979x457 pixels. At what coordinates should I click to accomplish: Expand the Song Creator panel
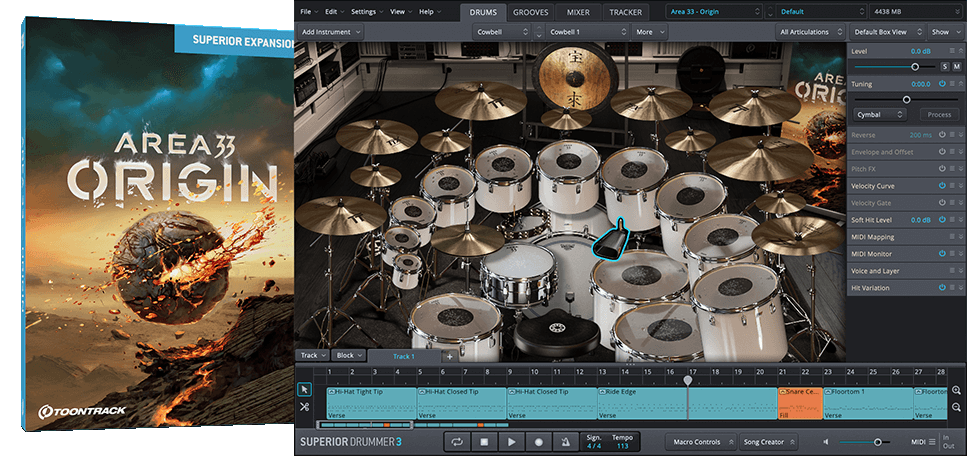[x=769, y=442]
